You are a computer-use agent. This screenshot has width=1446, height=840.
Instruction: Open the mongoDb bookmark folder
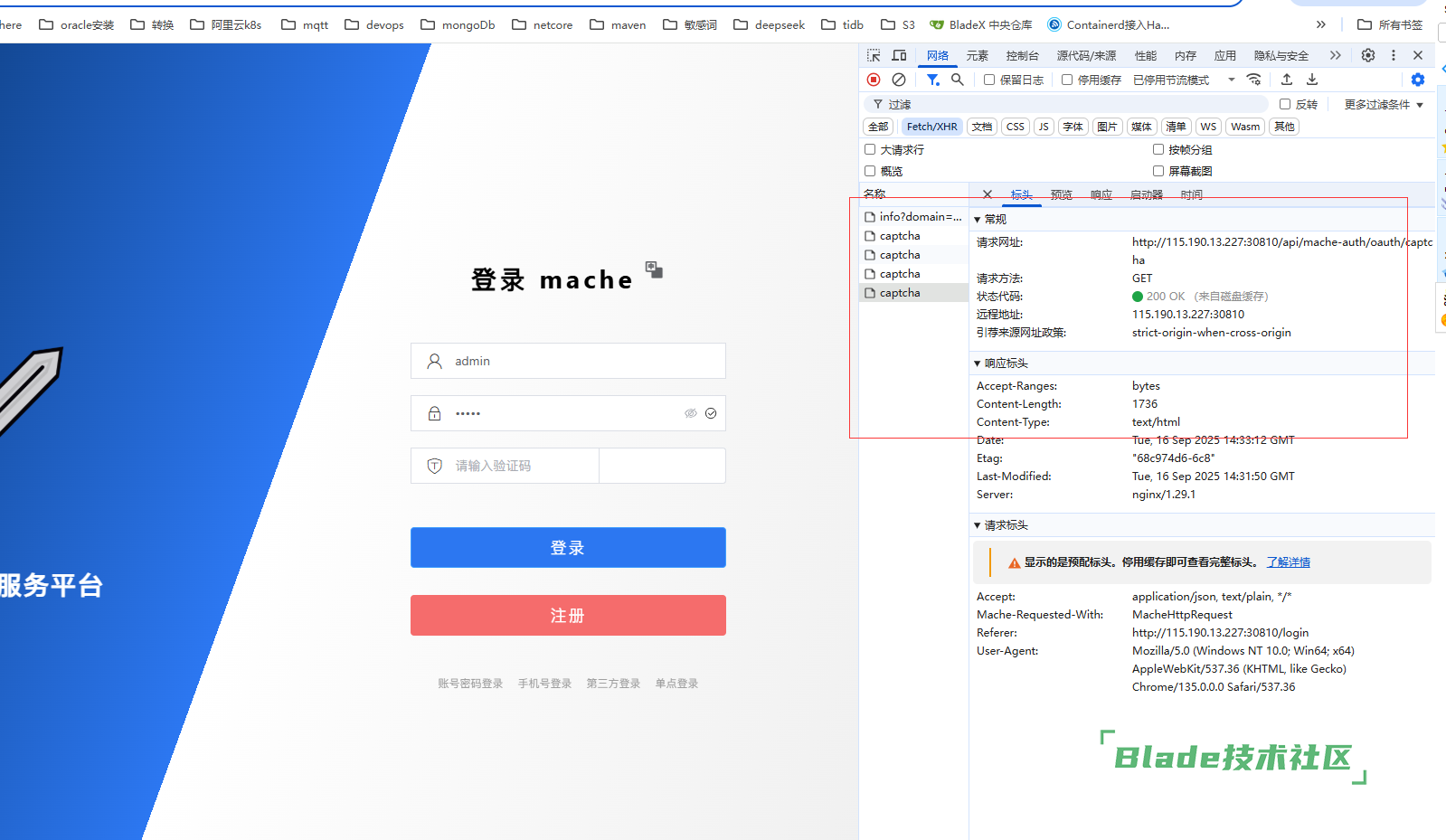coord(458,24)
